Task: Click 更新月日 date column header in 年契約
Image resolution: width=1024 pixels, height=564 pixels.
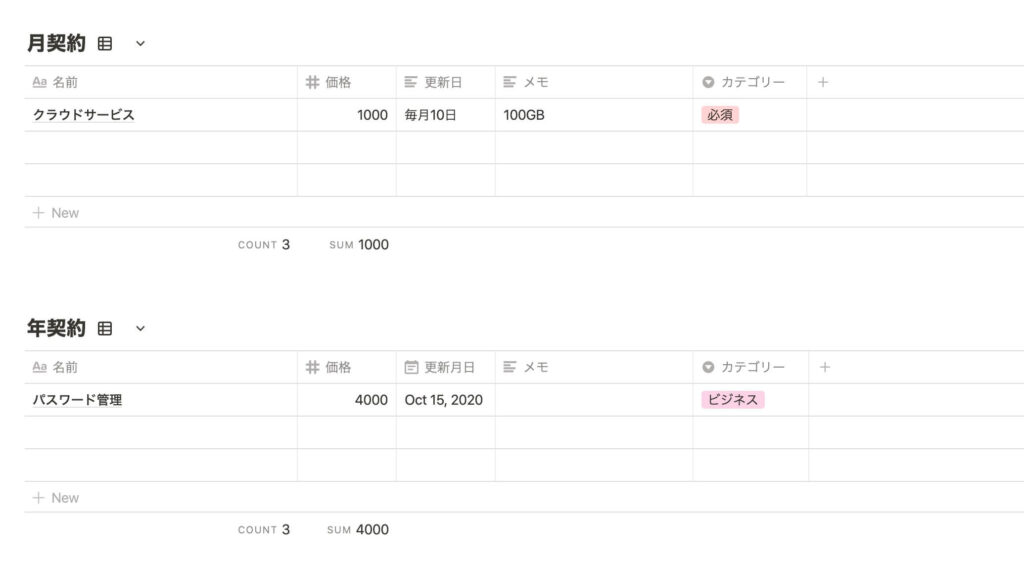Action: point(445,367)
